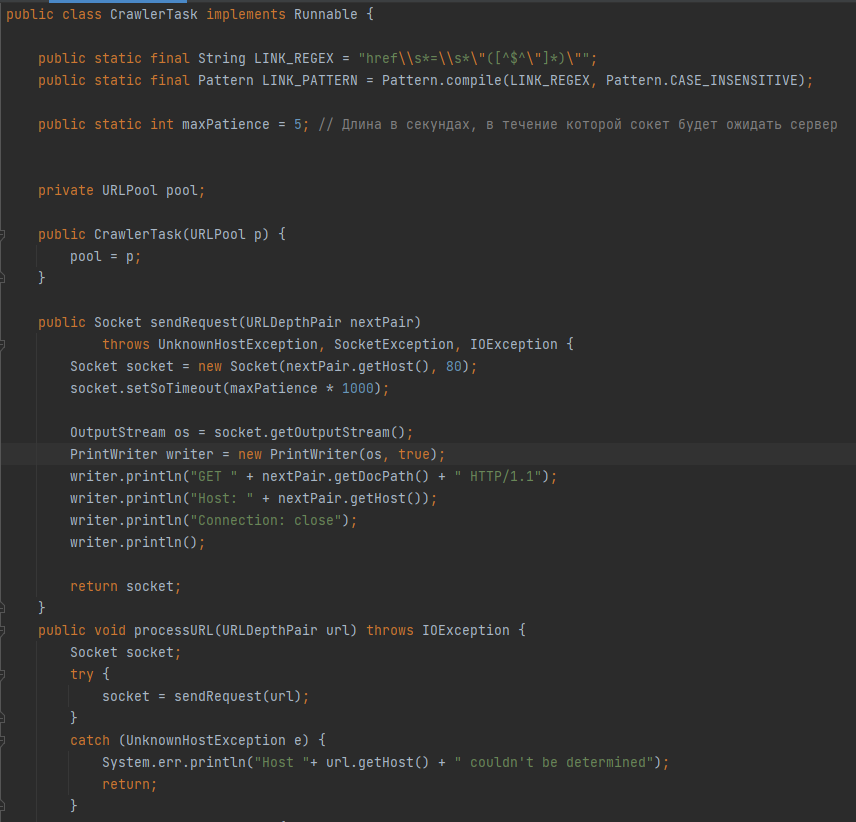Viewport: 856px width, 822px height.
Task: Collapse the catch UnknownHostException block fold marker
Action: 2,741
